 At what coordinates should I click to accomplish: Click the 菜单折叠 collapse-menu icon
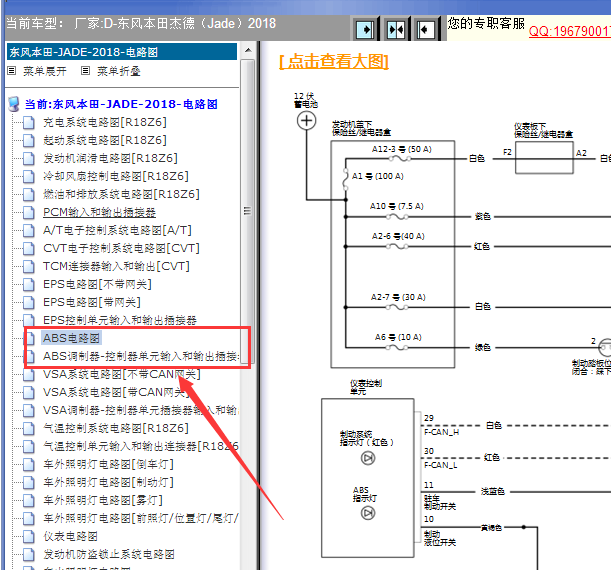pyautogui.click(x=85, y=71)
